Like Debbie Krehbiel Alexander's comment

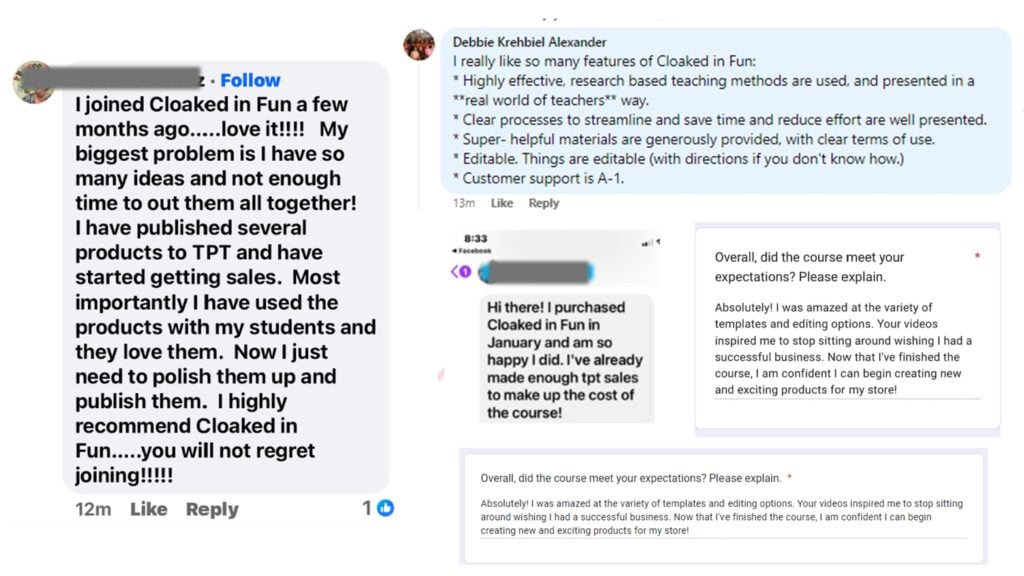click(x=502, y=203)
